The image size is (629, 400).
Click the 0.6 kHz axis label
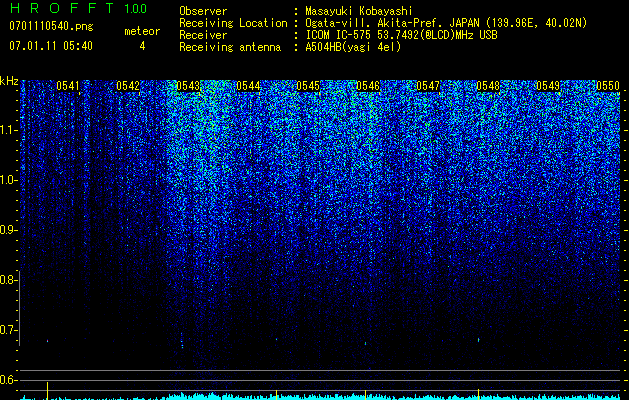(8, 380)
